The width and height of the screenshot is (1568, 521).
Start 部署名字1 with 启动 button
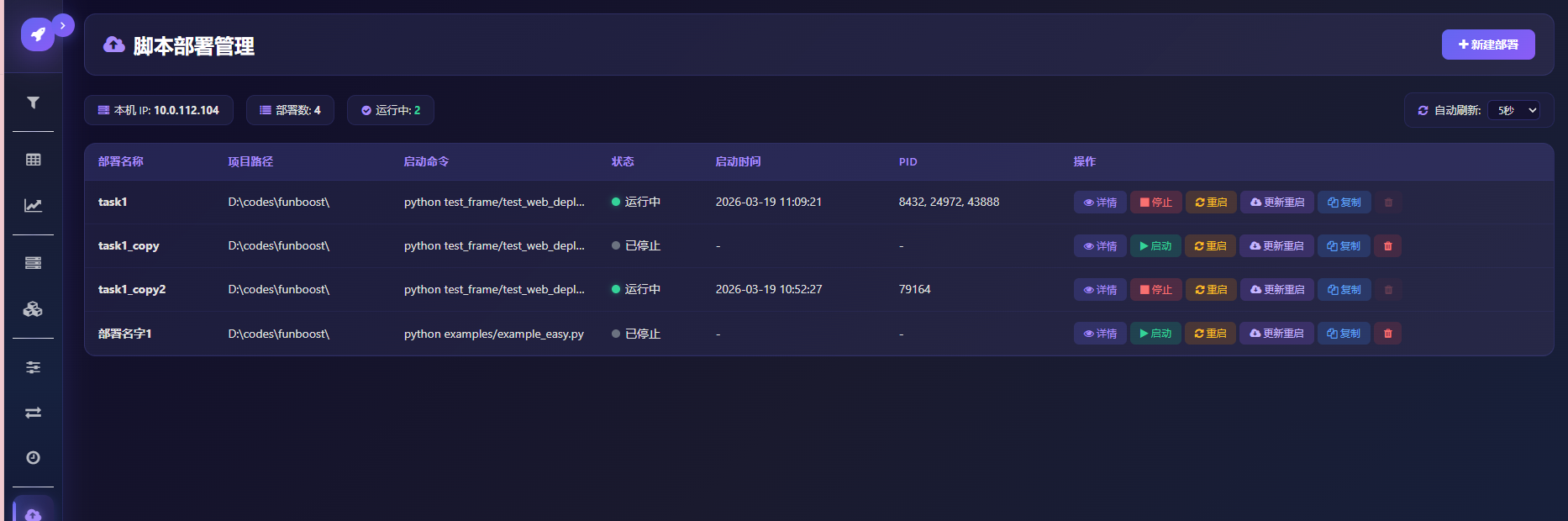[x=1155, y=334]
